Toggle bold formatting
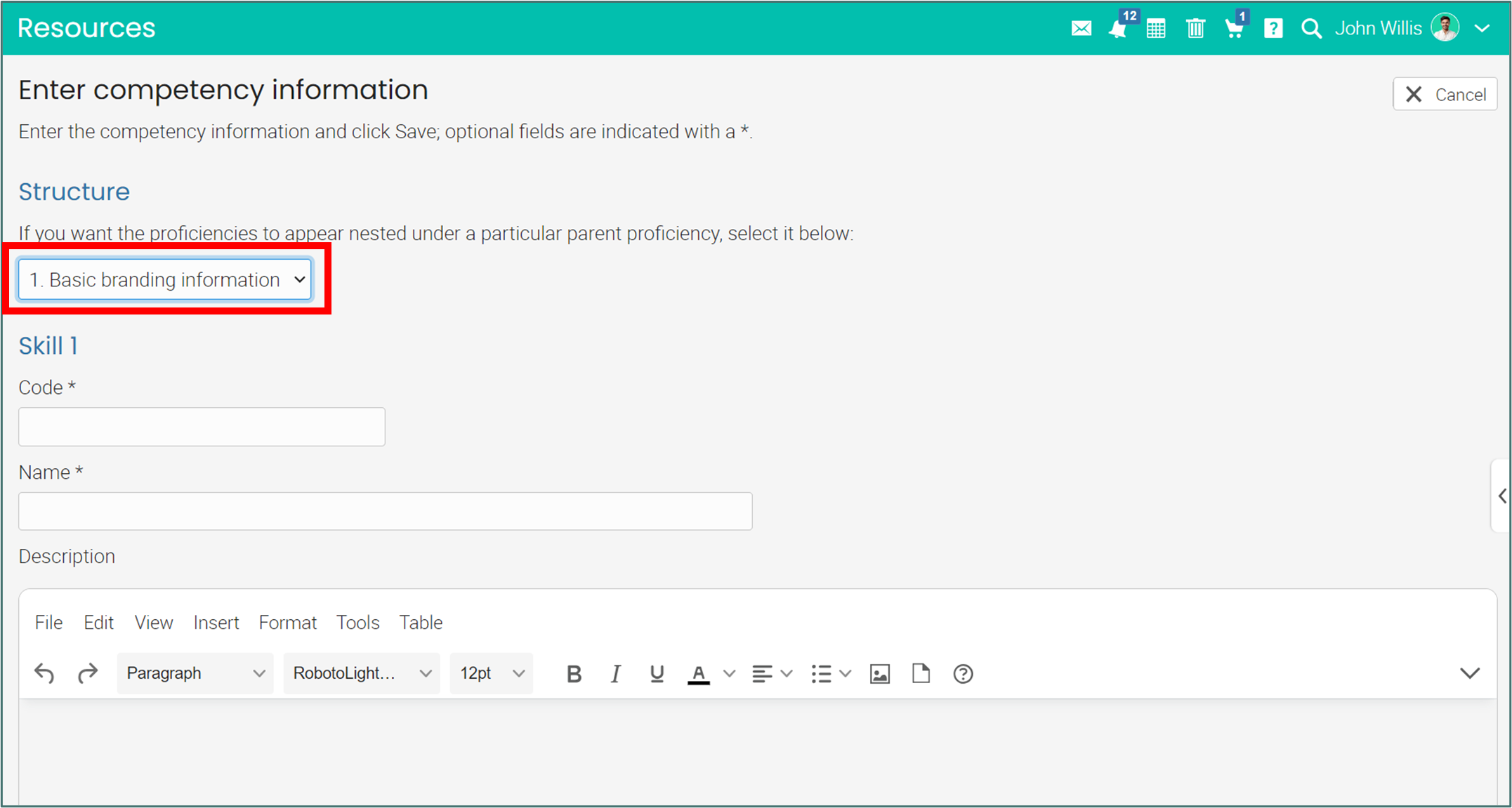The width and height of the screenshot is (1512, 808). [x=574, y=674]
